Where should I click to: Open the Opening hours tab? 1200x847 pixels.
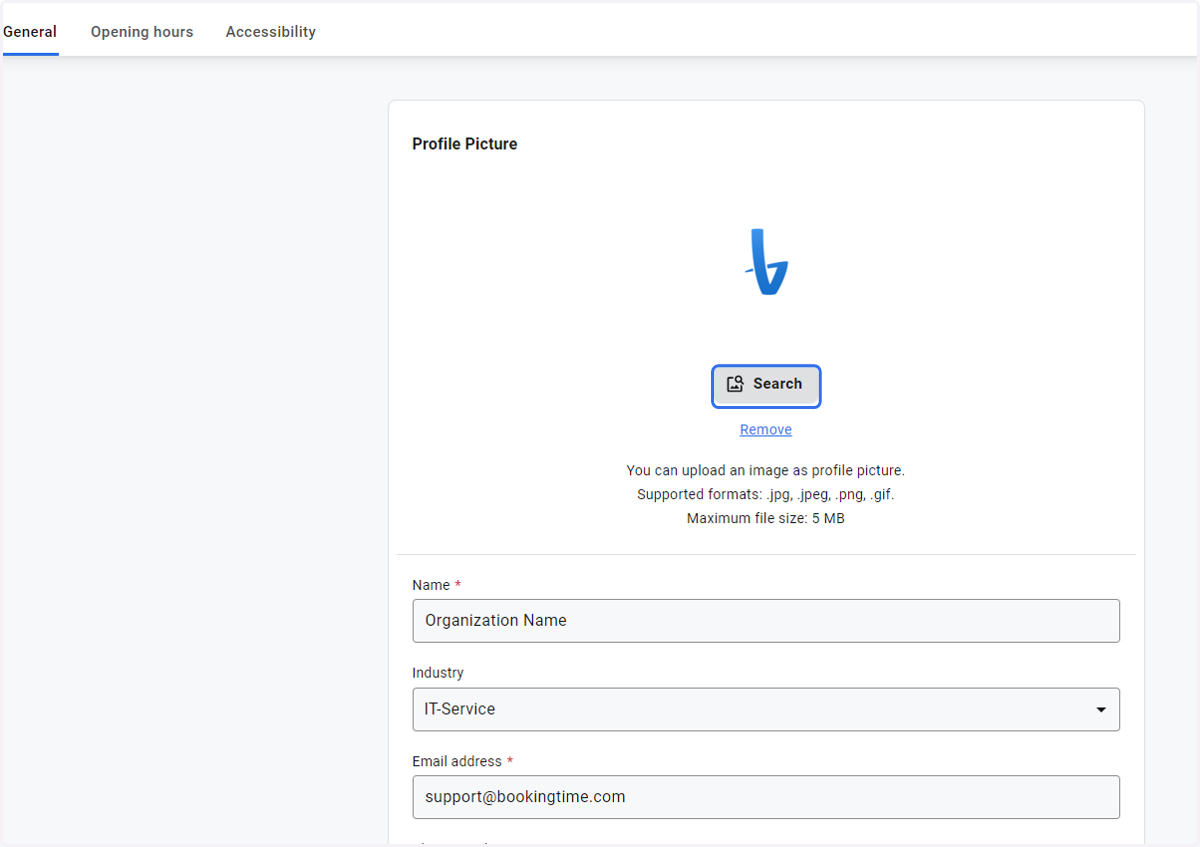[142, 32]
